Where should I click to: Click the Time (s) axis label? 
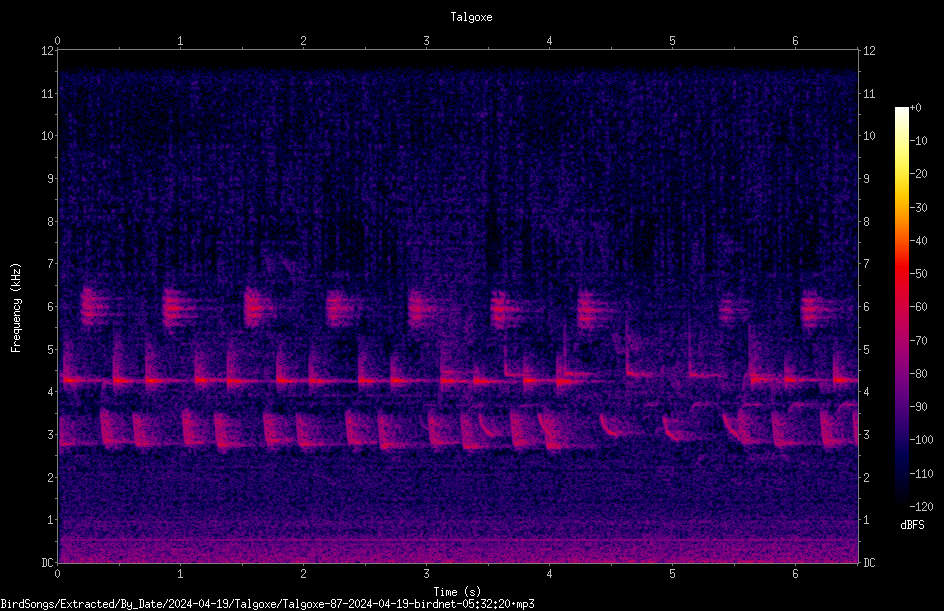click(x=457, y=592)
